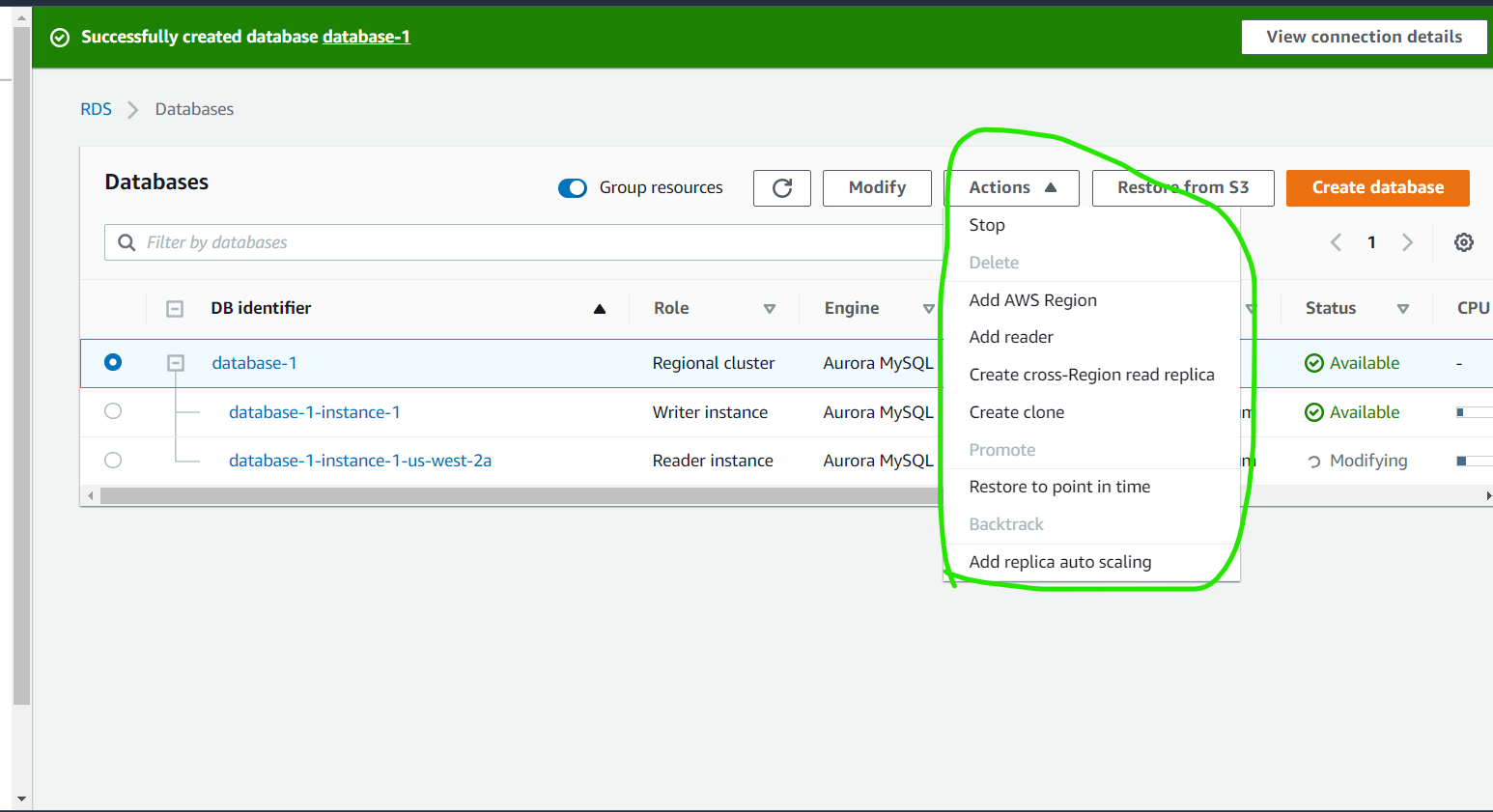The height and width of the screenshot is (812, 1493).
Task: Select the radio button for database-1-instance-1
Action: (112, 410)
